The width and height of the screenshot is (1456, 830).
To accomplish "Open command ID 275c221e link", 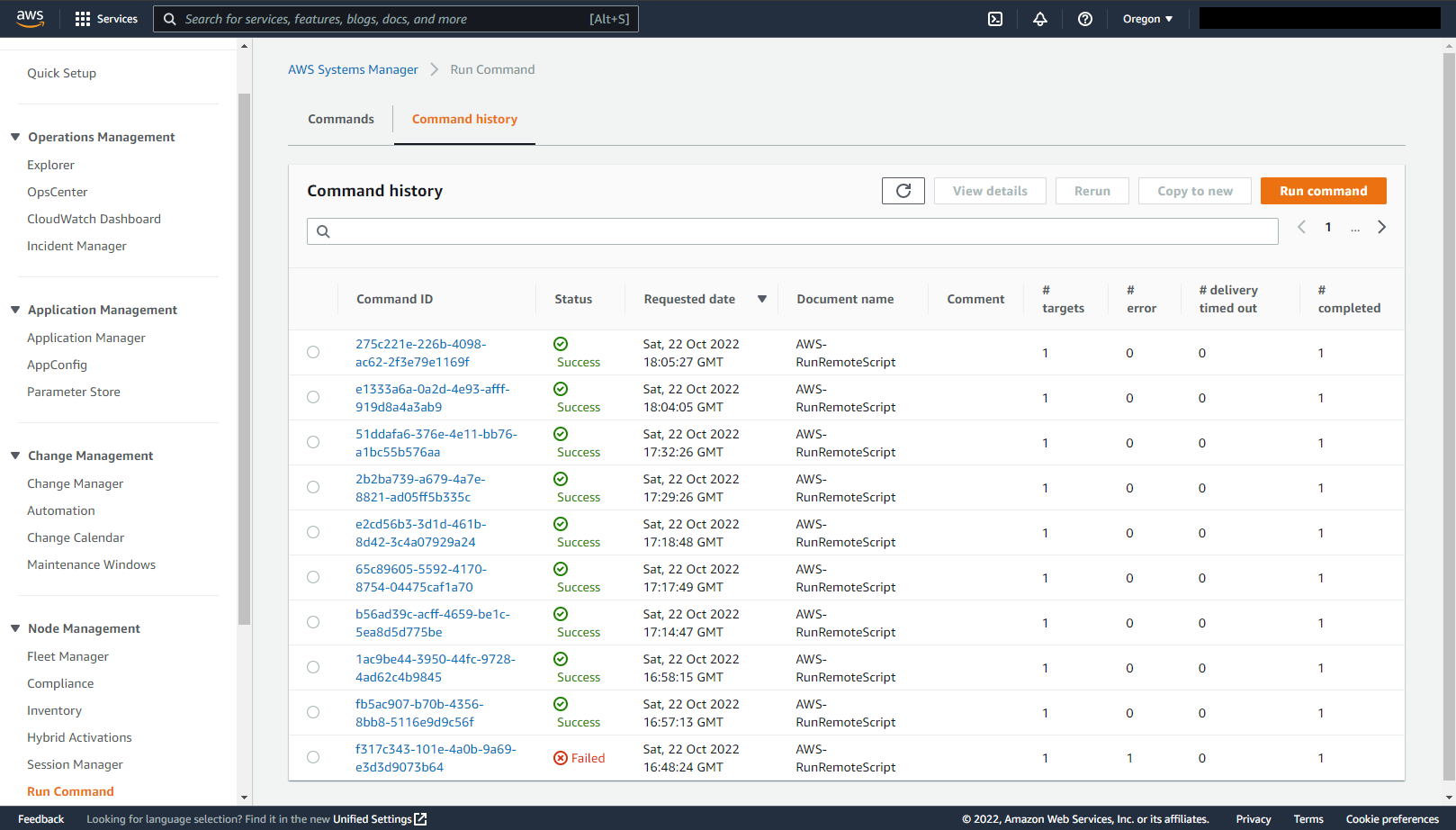I will [x=420, y=353].
